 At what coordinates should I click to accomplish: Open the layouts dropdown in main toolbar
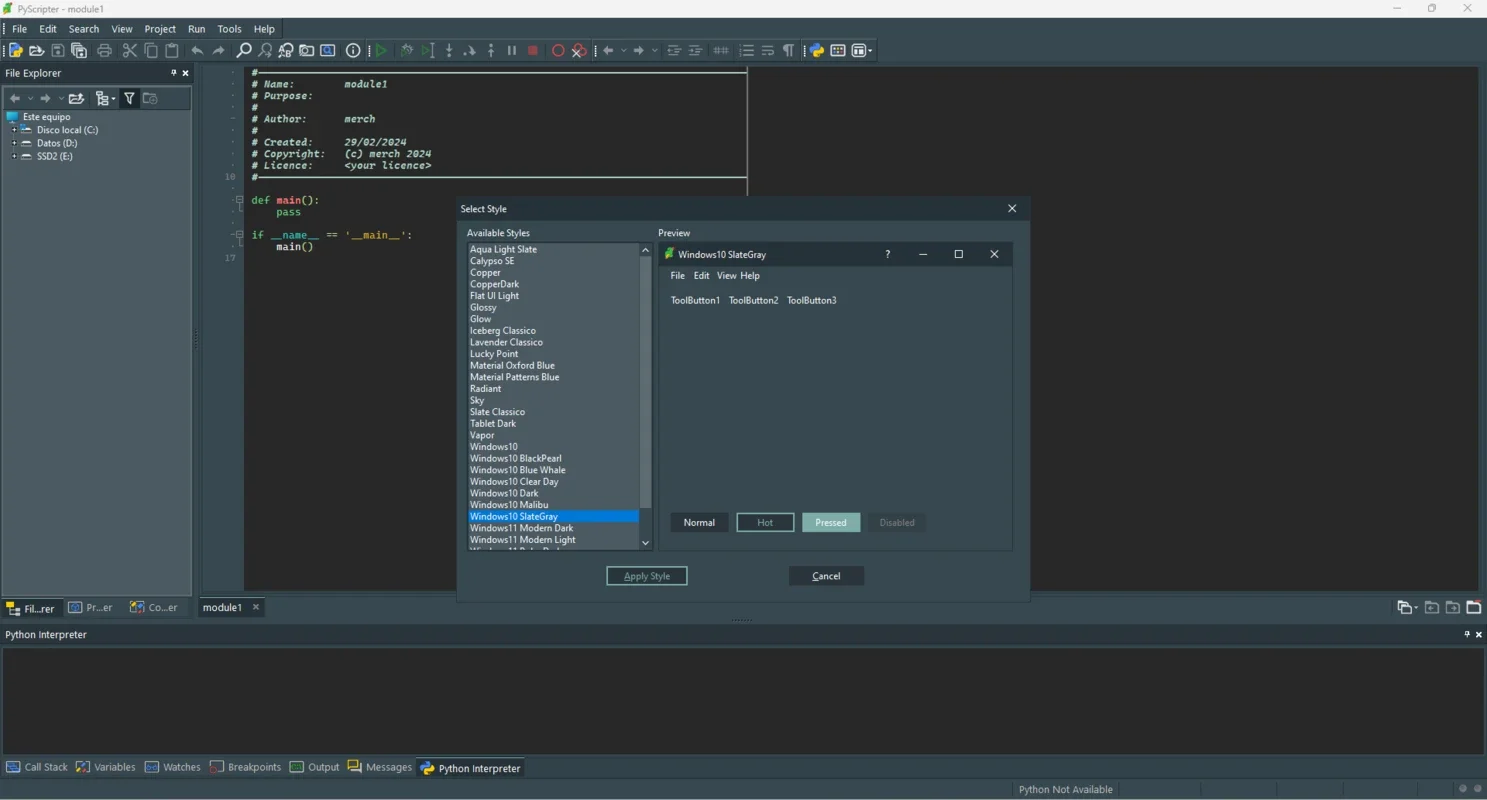[x=871, y=51]
